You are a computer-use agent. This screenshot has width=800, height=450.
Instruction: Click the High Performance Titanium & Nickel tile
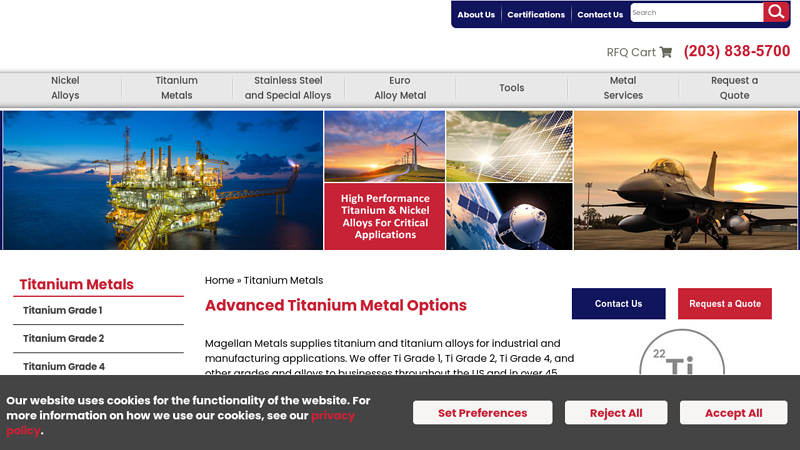[385, 216]
